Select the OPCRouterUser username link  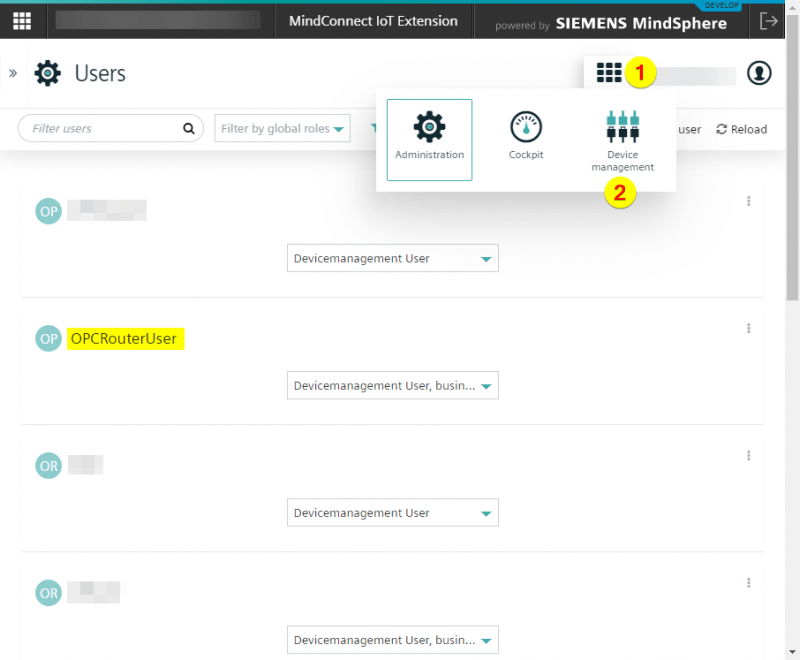[x=124, y=338]
